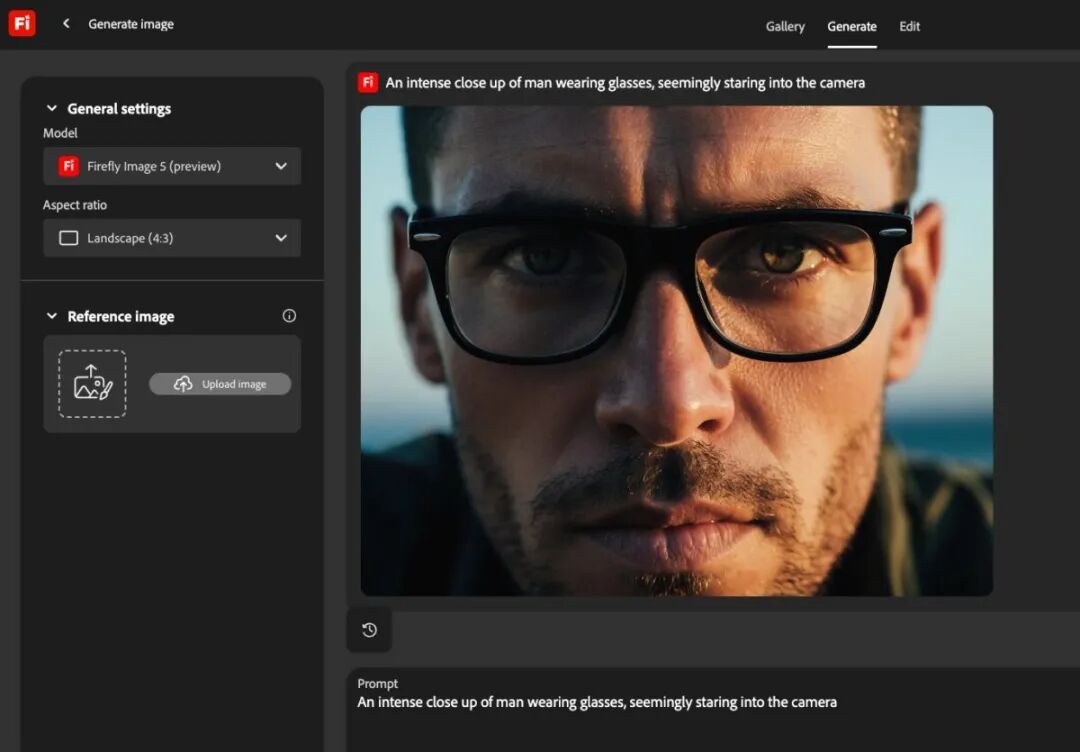The image size is (1080, 752).
Task: Click the Upload image button
Action: [x=220, y=384]
